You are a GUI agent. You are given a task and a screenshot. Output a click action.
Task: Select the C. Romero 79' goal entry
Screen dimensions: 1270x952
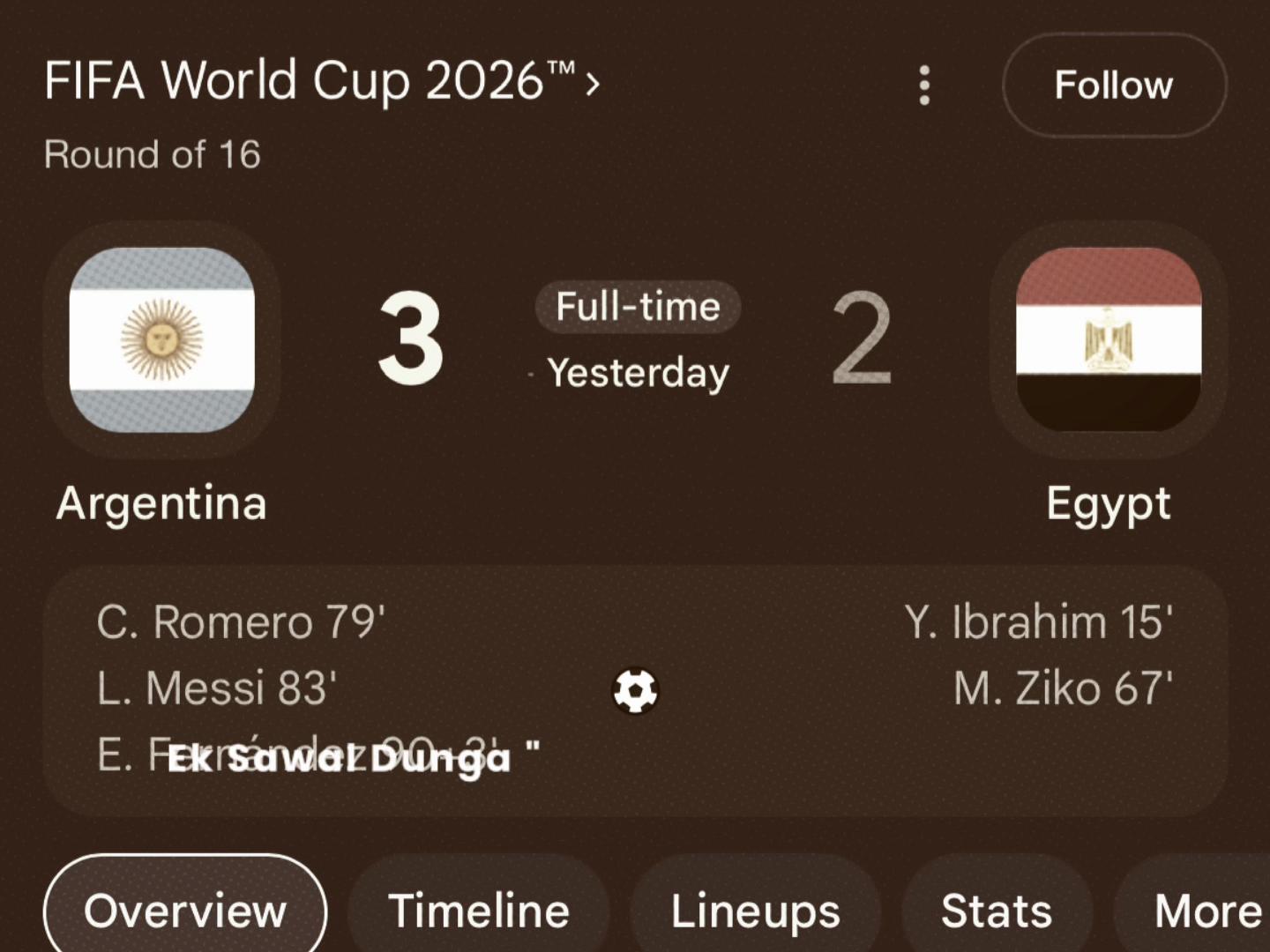pyautogui.click(x=241, y=622)
